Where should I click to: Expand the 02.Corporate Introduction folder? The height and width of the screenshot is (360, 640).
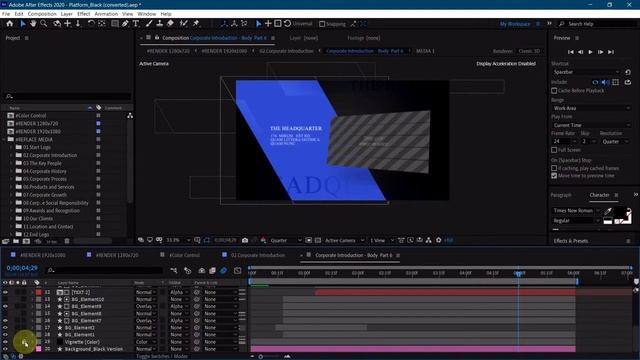coord(11,156)
